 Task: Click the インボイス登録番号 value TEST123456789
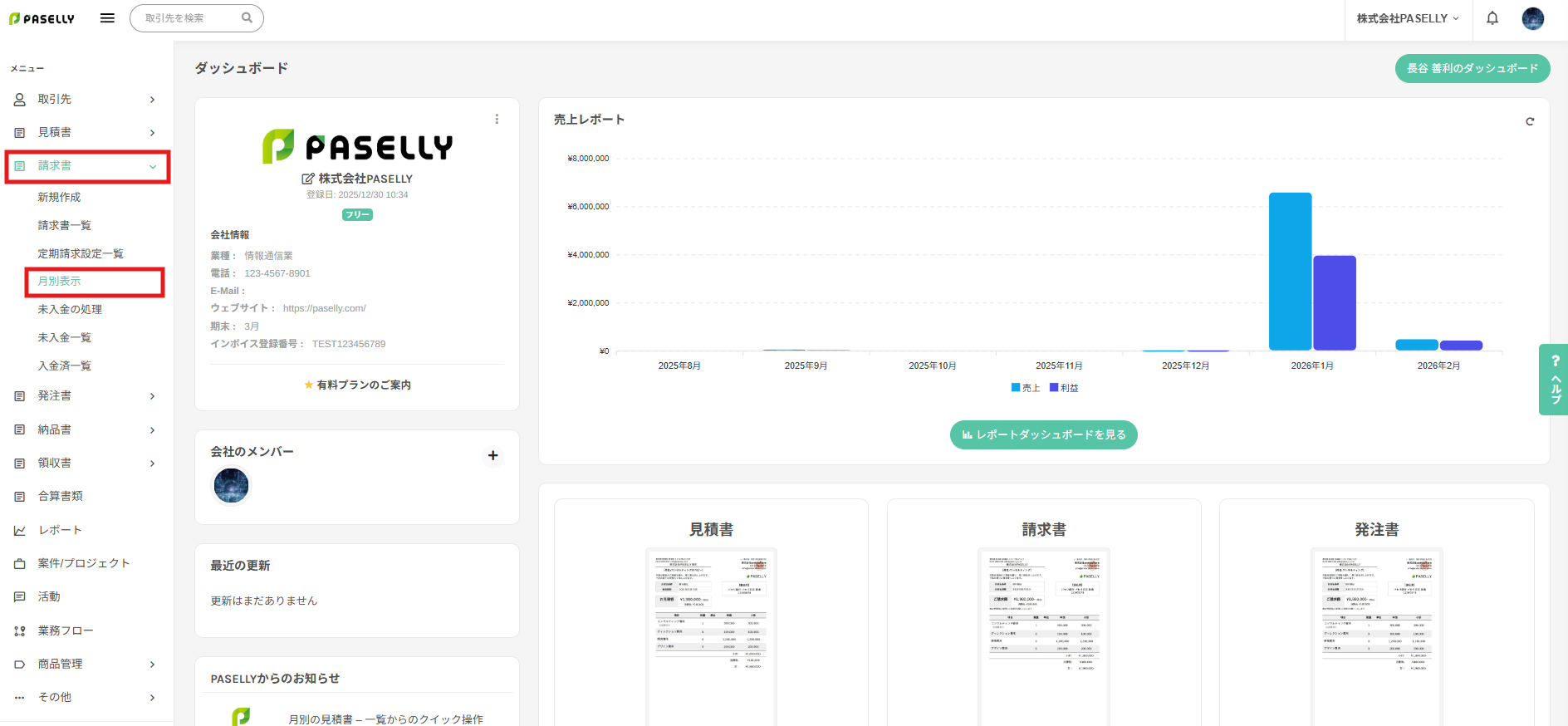click(349, 344)
